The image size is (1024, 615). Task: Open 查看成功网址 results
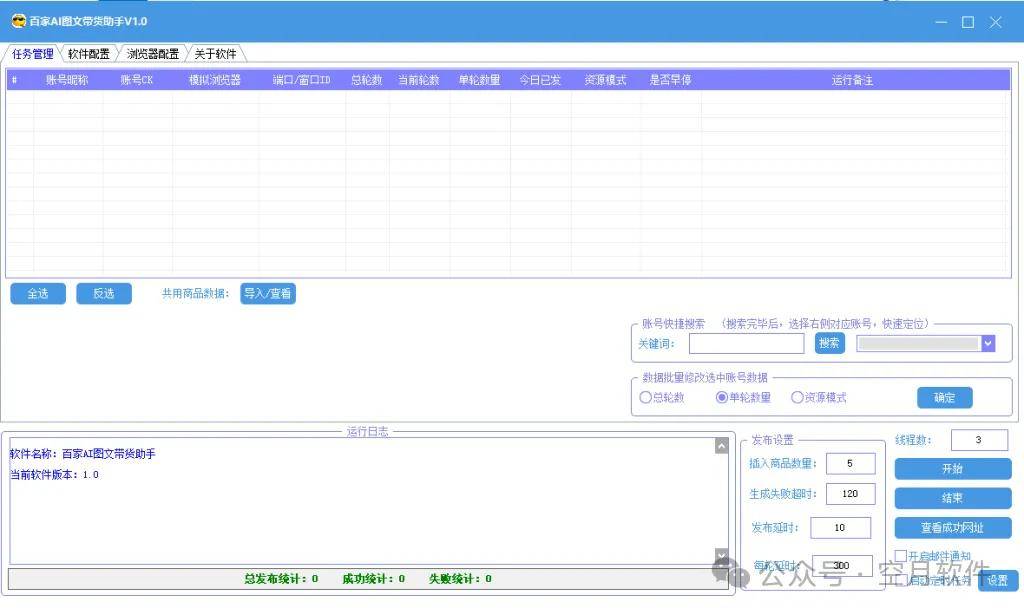(952, 527)
